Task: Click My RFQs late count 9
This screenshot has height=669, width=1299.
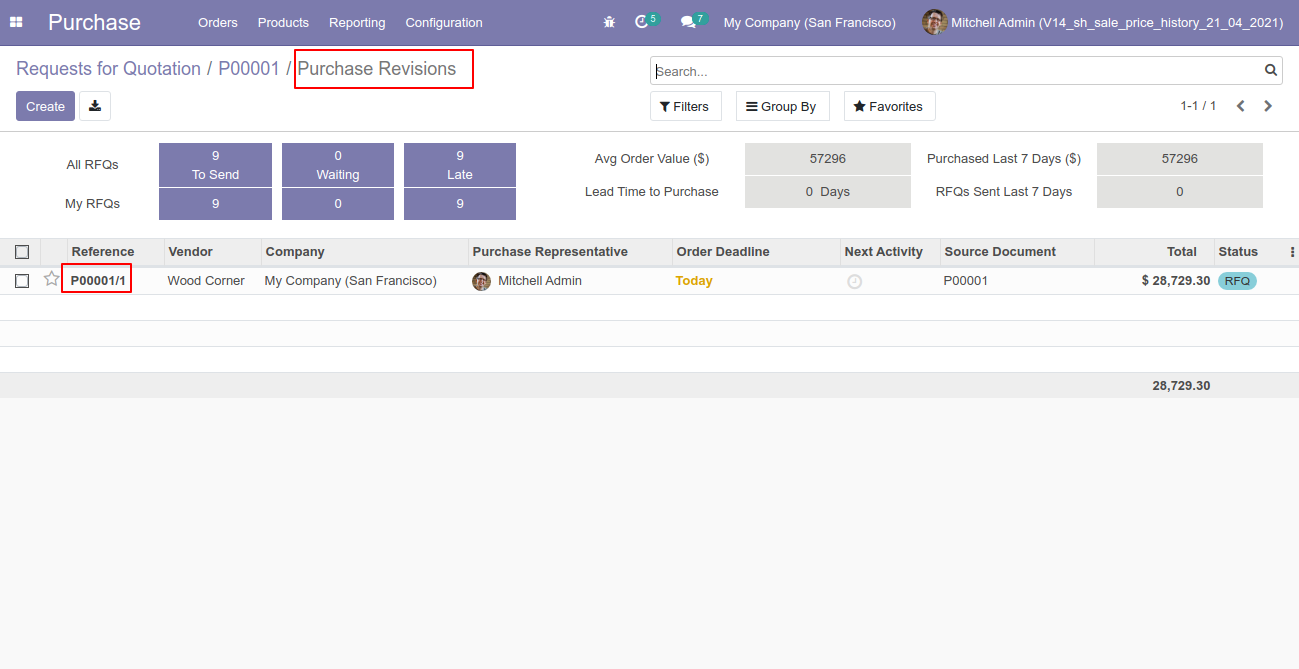Action: pos(460,204)
